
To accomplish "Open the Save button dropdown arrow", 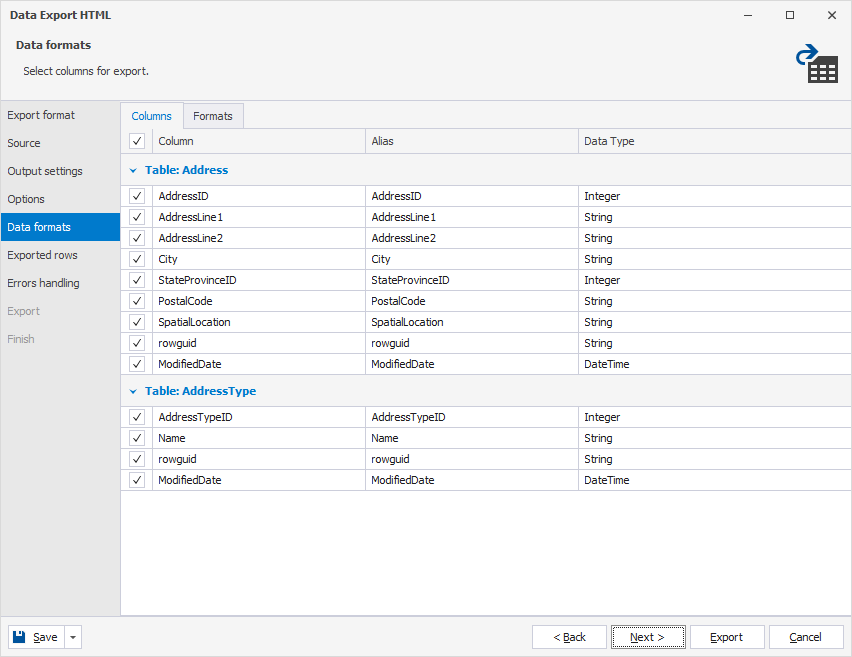I will pyautogui.click(x=73, y=637).
